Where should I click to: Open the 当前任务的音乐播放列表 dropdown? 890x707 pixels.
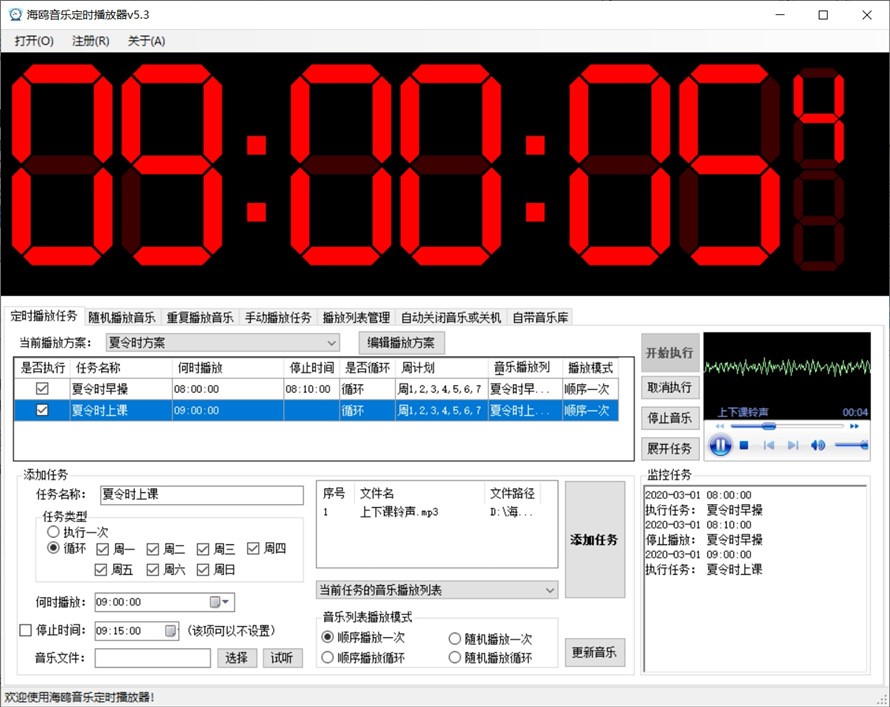point(549,590)
